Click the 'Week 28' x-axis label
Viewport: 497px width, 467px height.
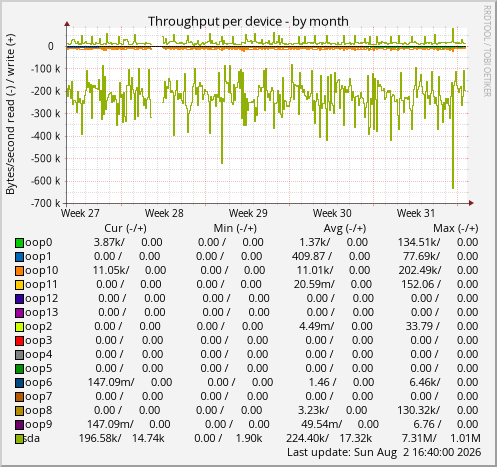click(x=164, y=213)
